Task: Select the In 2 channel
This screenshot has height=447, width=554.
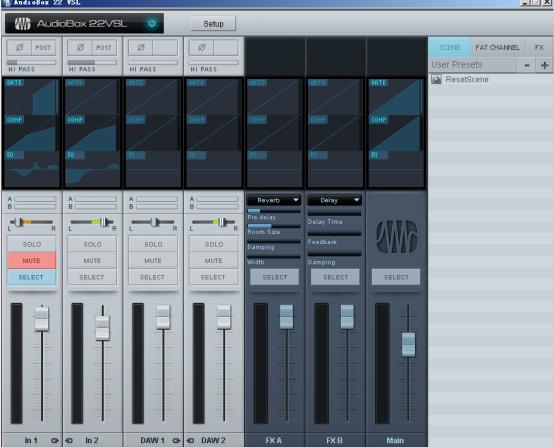Action: (92, 277)
